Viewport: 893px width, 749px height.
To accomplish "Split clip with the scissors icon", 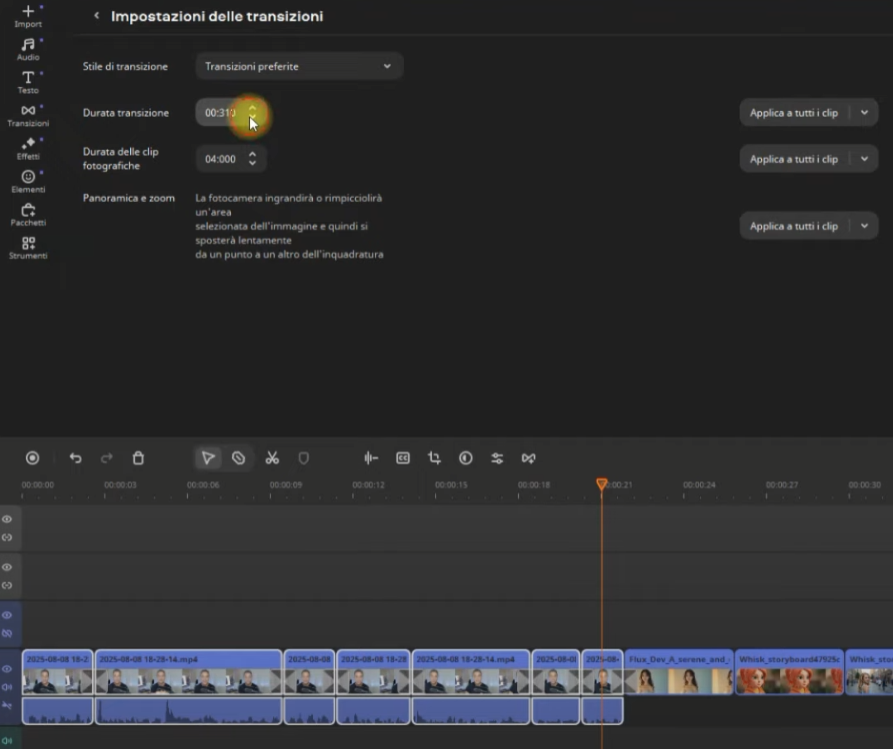I will click(x=272, y=458).
